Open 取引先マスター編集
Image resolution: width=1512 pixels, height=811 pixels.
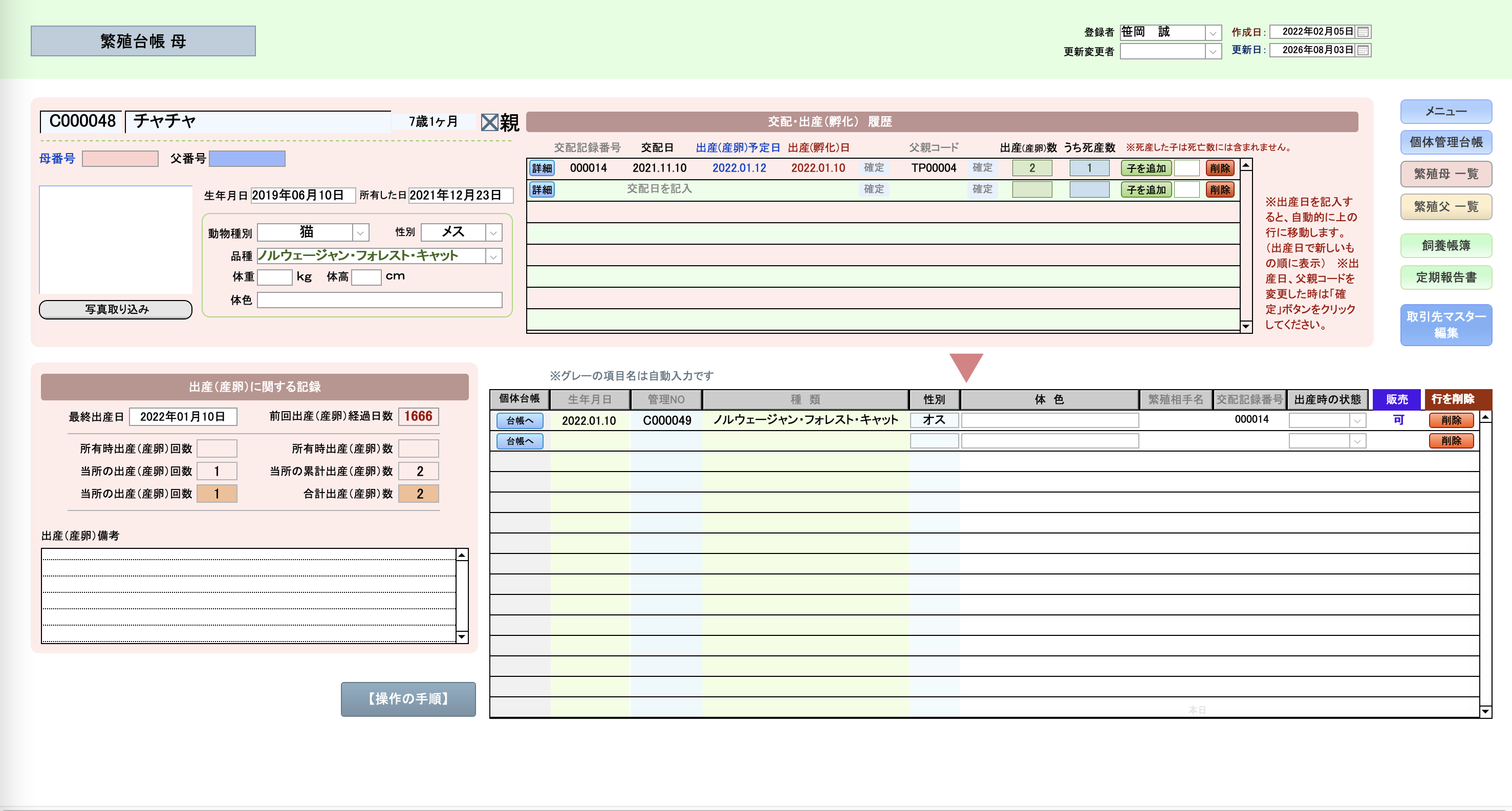point(1445,325)
